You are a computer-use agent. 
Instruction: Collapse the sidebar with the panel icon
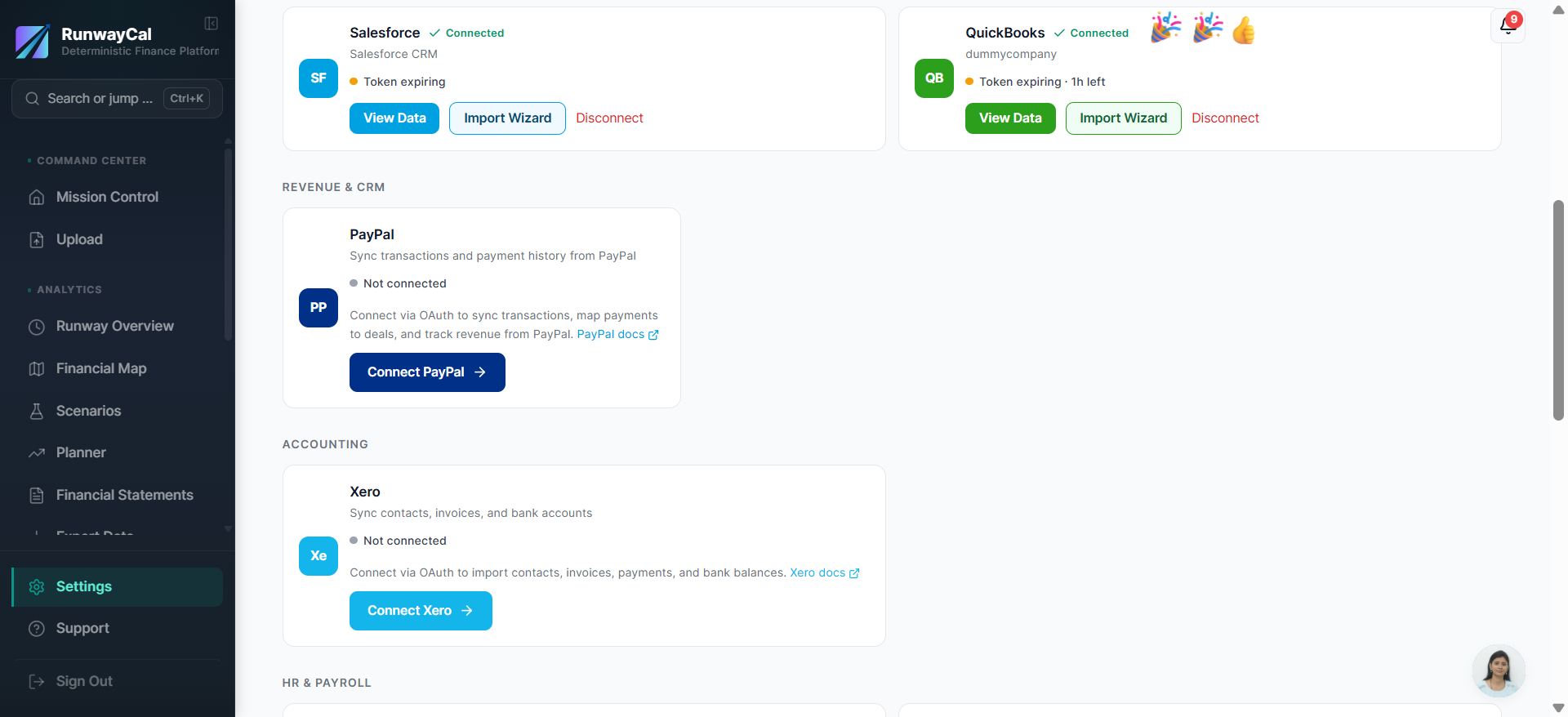pyautogui.click(x=211, y=24)
